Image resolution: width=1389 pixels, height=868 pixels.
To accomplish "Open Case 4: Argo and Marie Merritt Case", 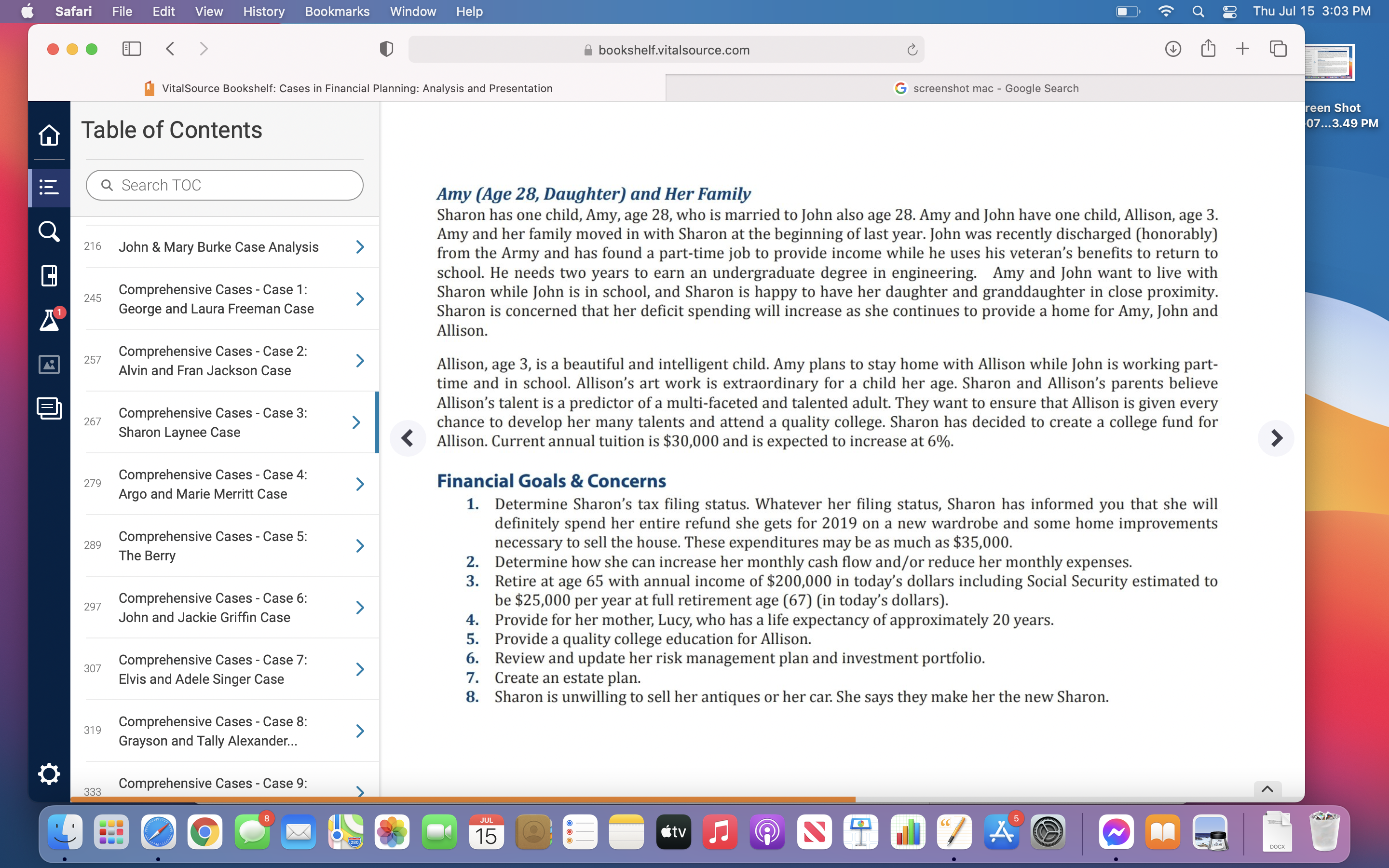I will tap(213, 484).
